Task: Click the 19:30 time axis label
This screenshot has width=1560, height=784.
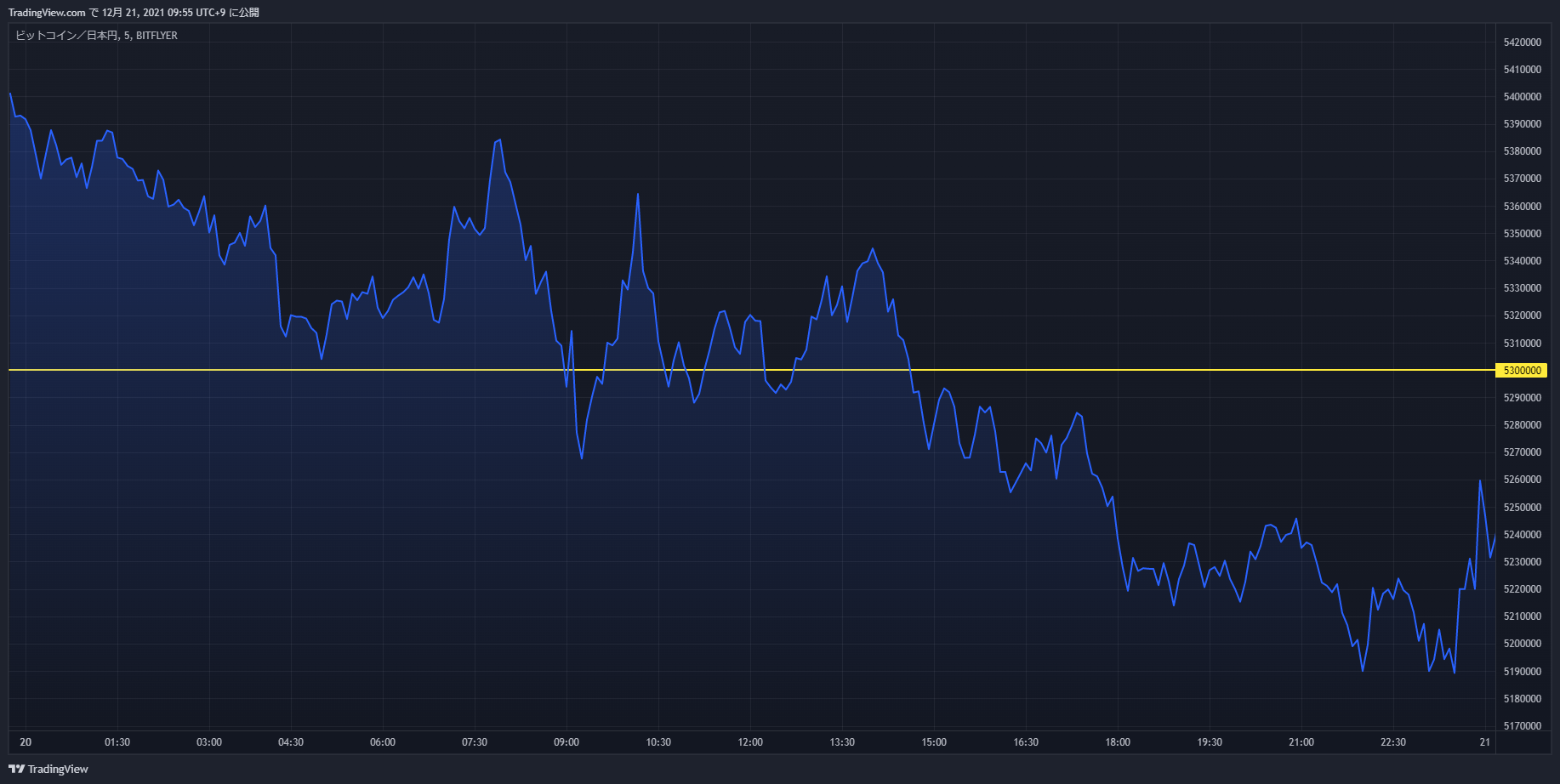Action: [1210, 742]
